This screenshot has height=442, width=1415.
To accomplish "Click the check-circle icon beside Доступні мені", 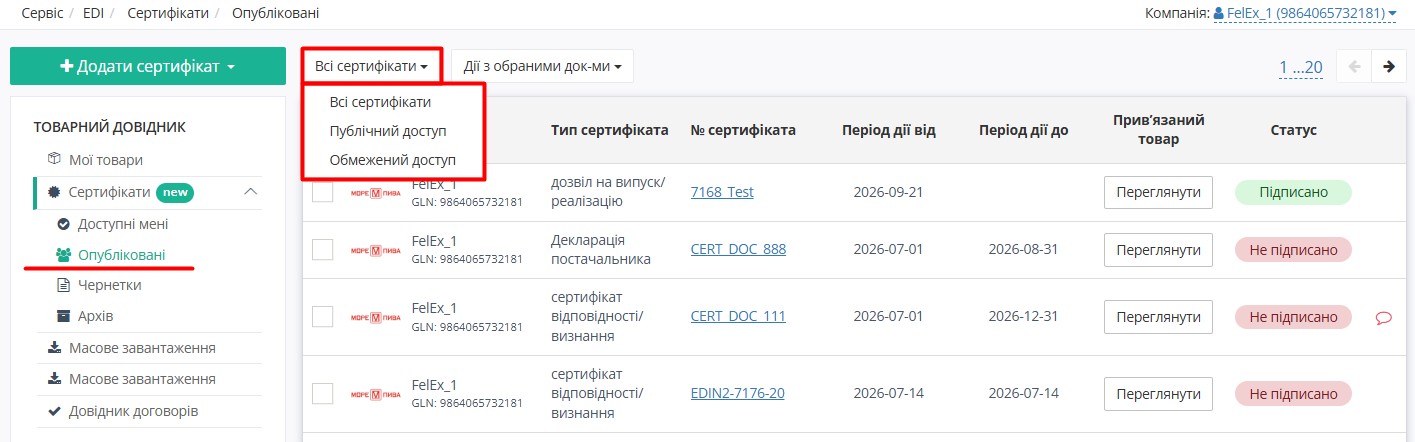I will [64, 224].
